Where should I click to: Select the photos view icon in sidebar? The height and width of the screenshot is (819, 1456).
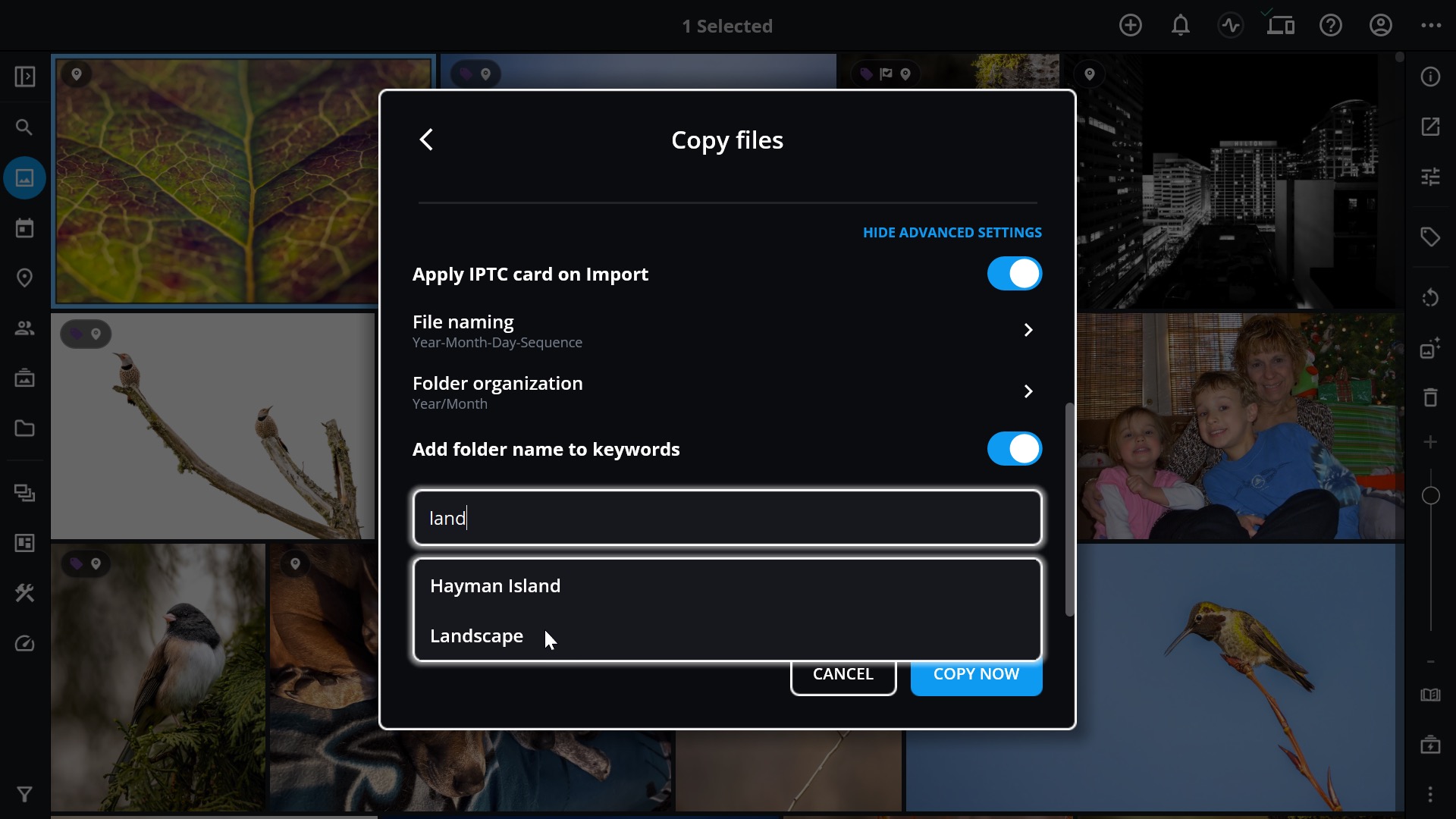[x=25, y=178]
